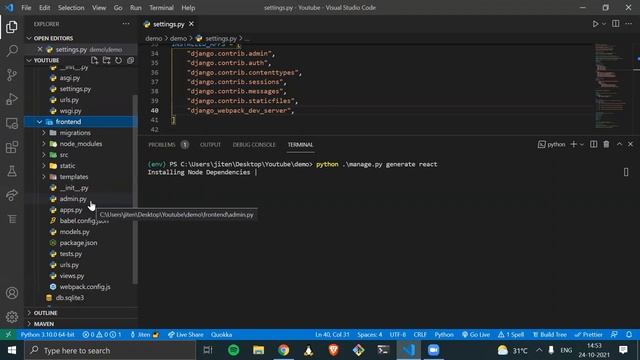Open the terminal launch profile dropdown
The width and height of the screenshot is (640, 360).
(x=582, y=144)
